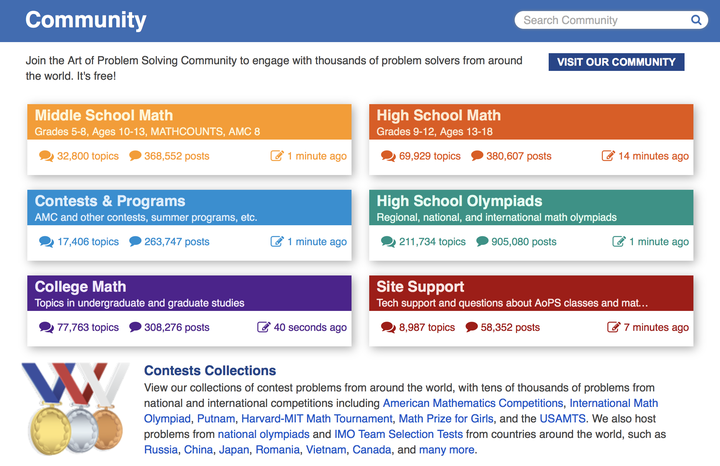
Task: Open the Middle School Math forum
Action: tap(104, 116)
